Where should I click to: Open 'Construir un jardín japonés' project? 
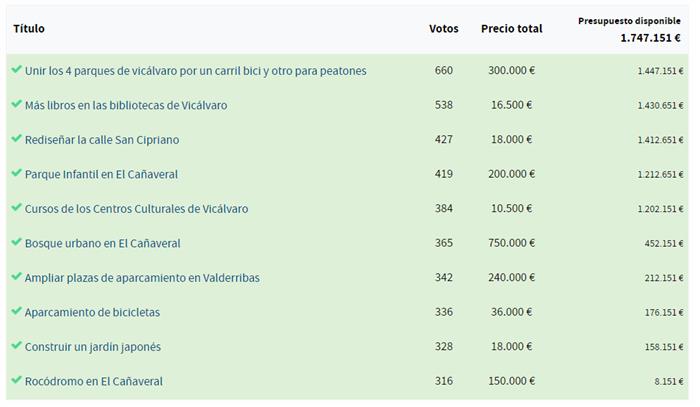pyautogui.click(x=92, y=347)
